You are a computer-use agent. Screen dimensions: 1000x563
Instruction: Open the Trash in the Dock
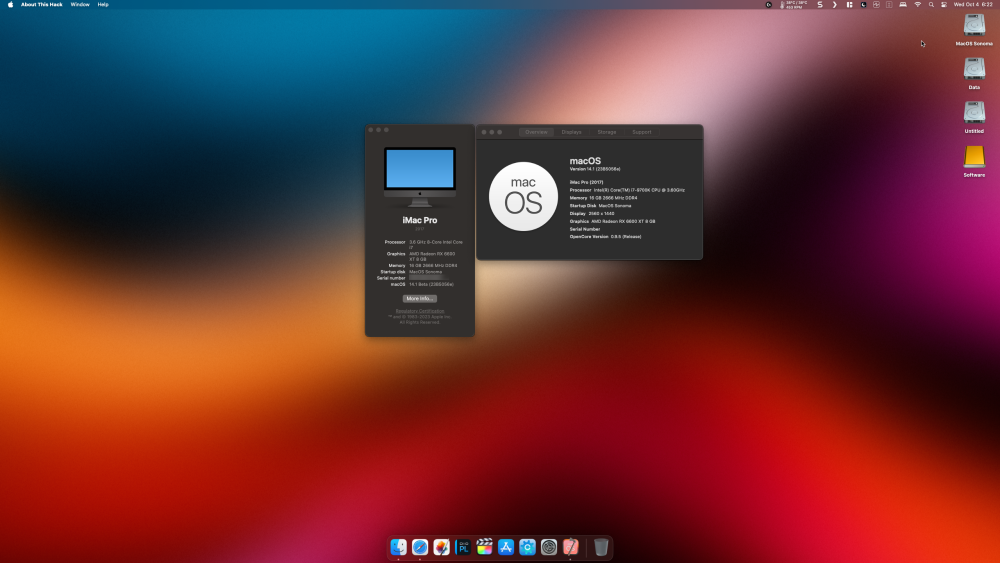pyautogui.click(x=601, y=547)
